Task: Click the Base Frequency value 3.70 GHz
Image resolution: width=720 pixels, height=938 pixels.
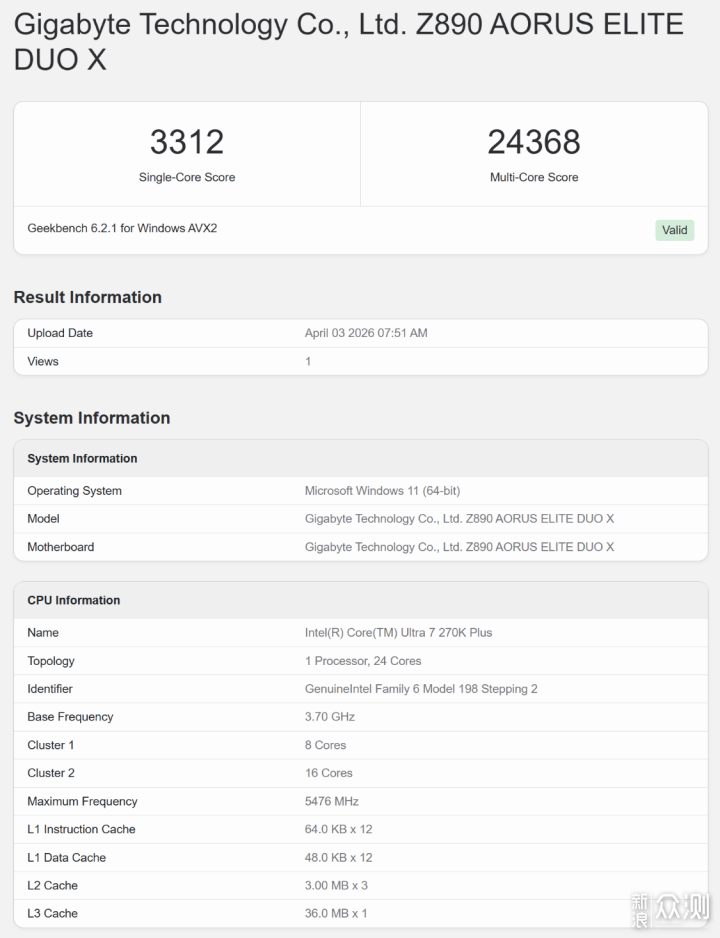Action: click(330, 717)
